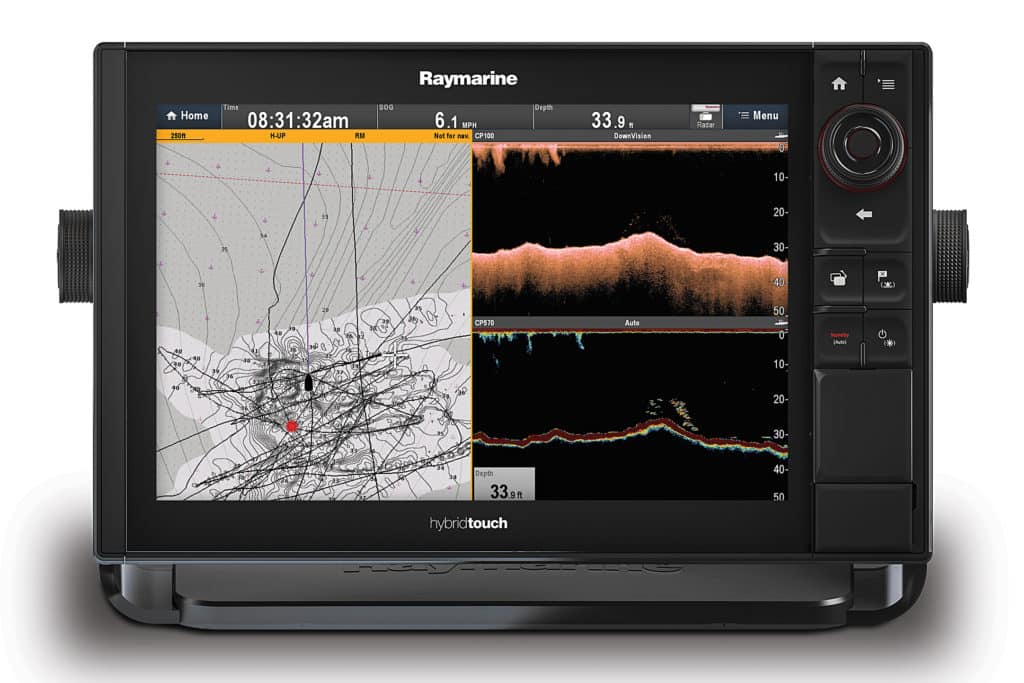Select the SOG 6.1 MPH data box
1024x683 pixels.
(x=455, y=117)
